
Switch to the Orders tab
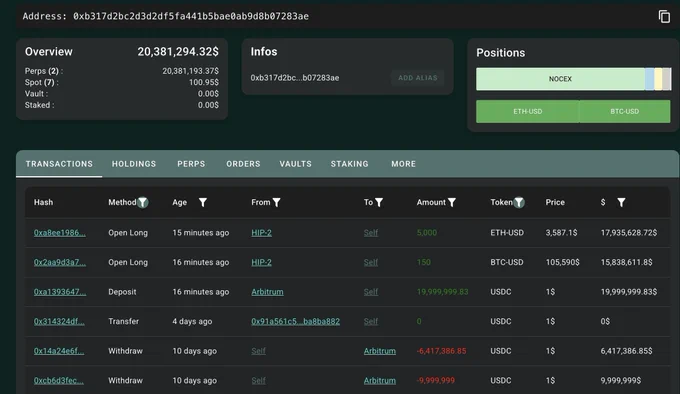(x=243, y=164)
